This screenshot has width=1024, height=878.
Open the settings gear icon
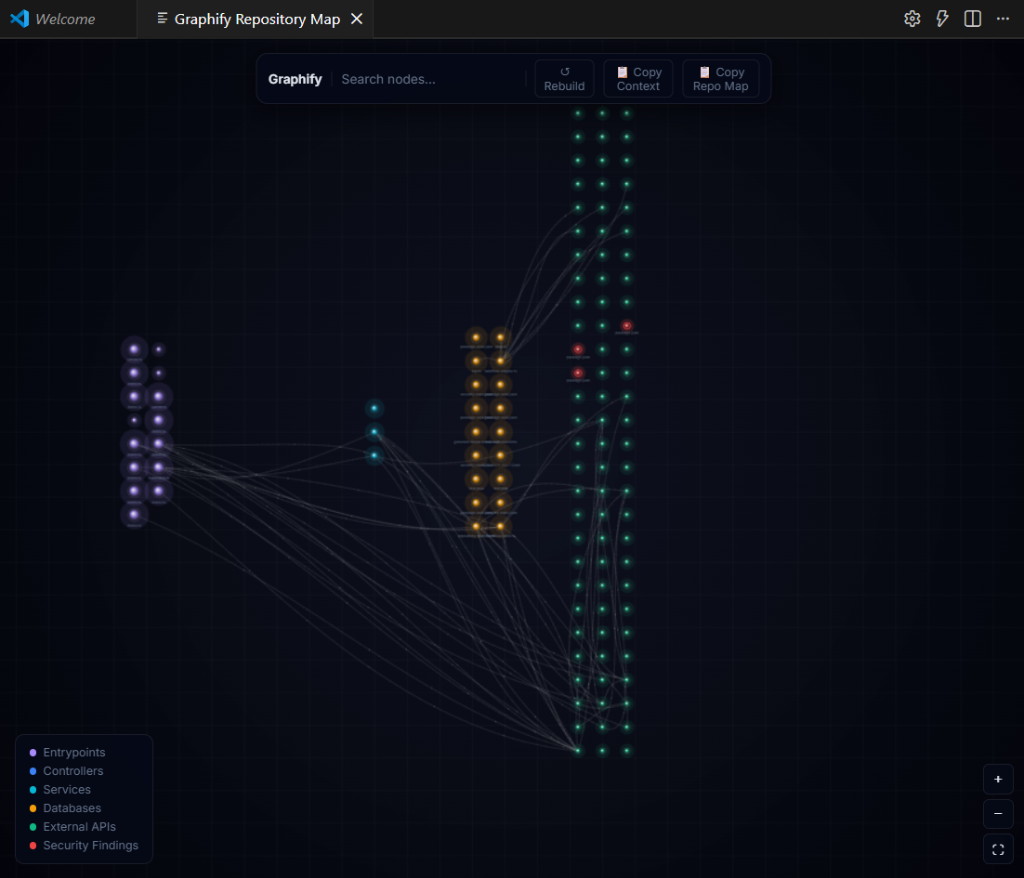[912, 19]
